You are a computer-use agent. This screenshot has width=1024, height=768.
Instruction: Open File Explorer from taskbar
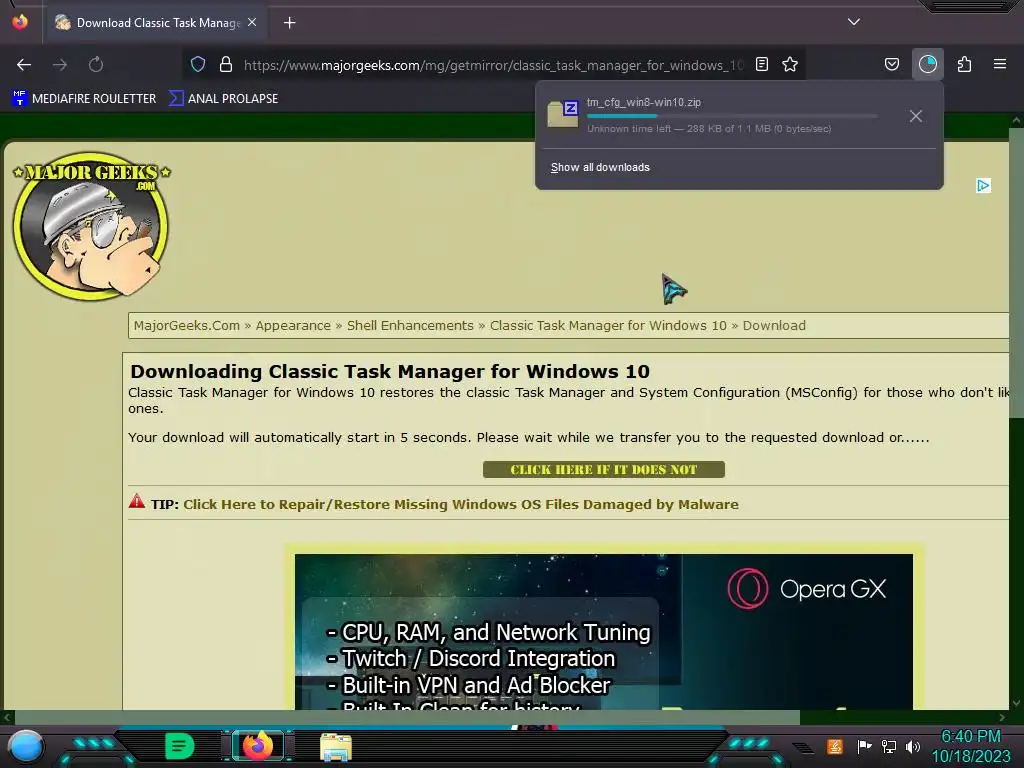click(x=336, y=747)
